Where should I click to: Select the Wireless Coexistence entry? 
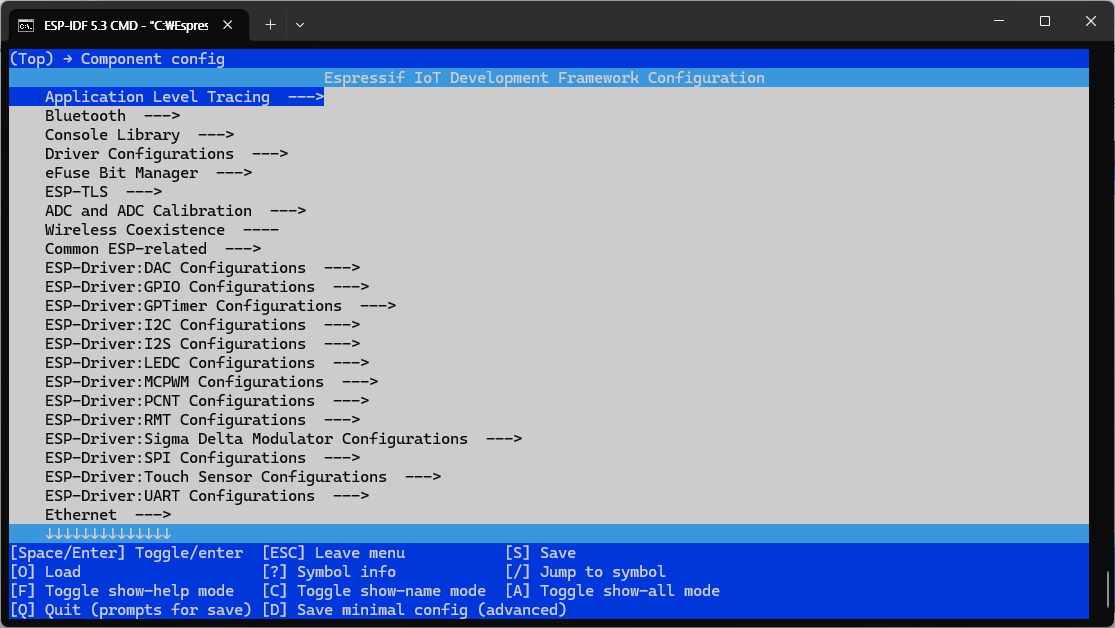162,230
